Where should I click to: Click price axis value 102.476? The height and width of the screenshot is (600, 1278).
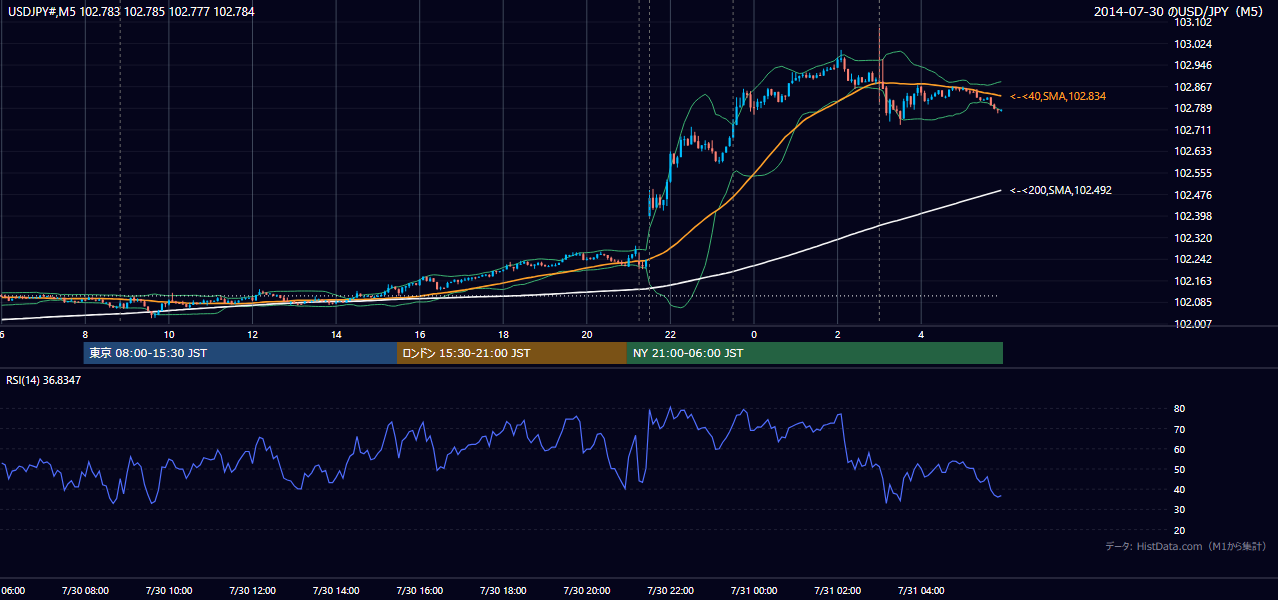coord(1192,195)
